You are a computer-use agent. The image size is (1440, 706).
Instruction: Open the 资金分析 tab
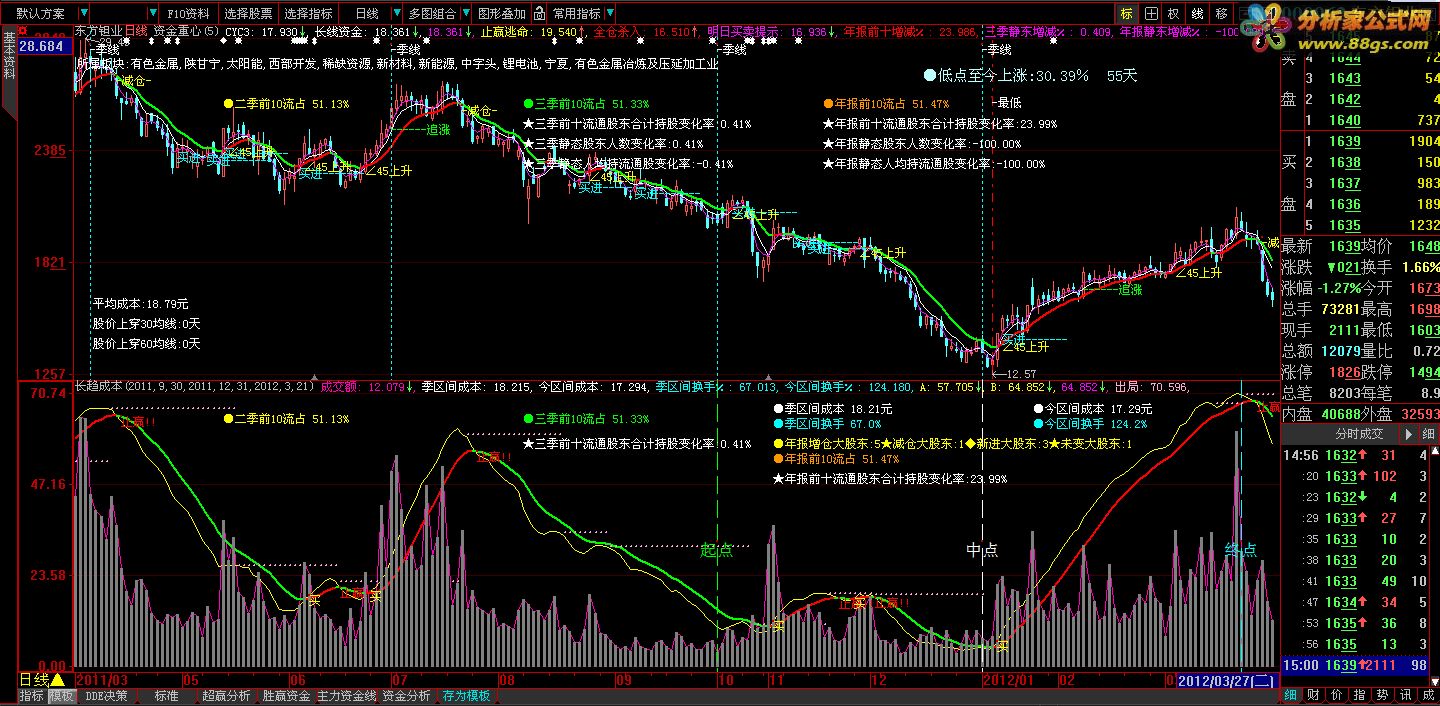(406, 696)
